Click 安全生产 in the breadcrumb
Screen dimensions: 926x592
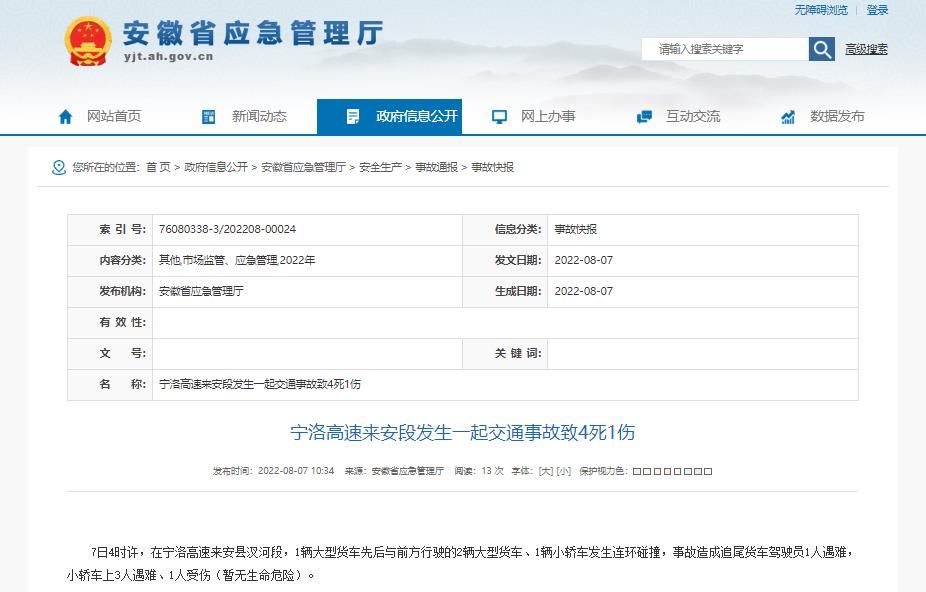(x=380, y=167)
